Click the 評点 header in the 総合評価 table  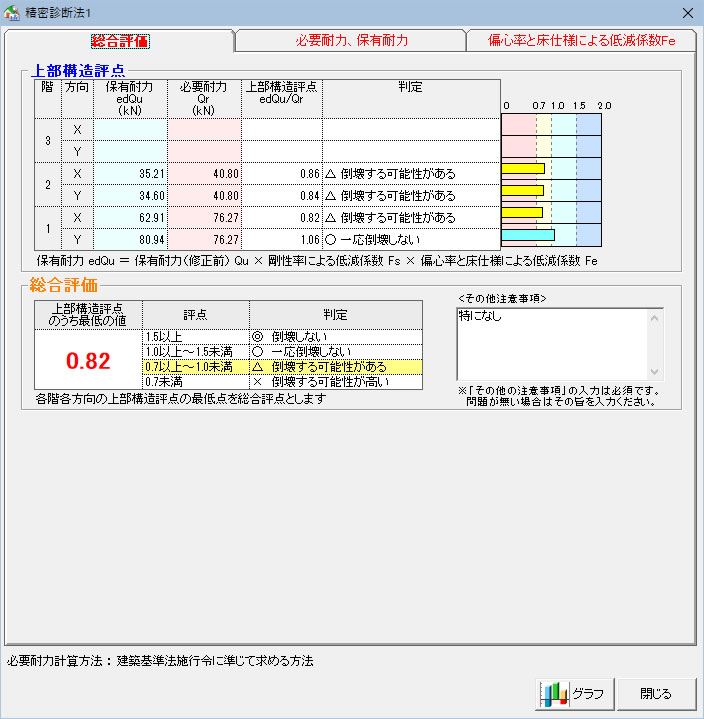(x=196, y=315)
